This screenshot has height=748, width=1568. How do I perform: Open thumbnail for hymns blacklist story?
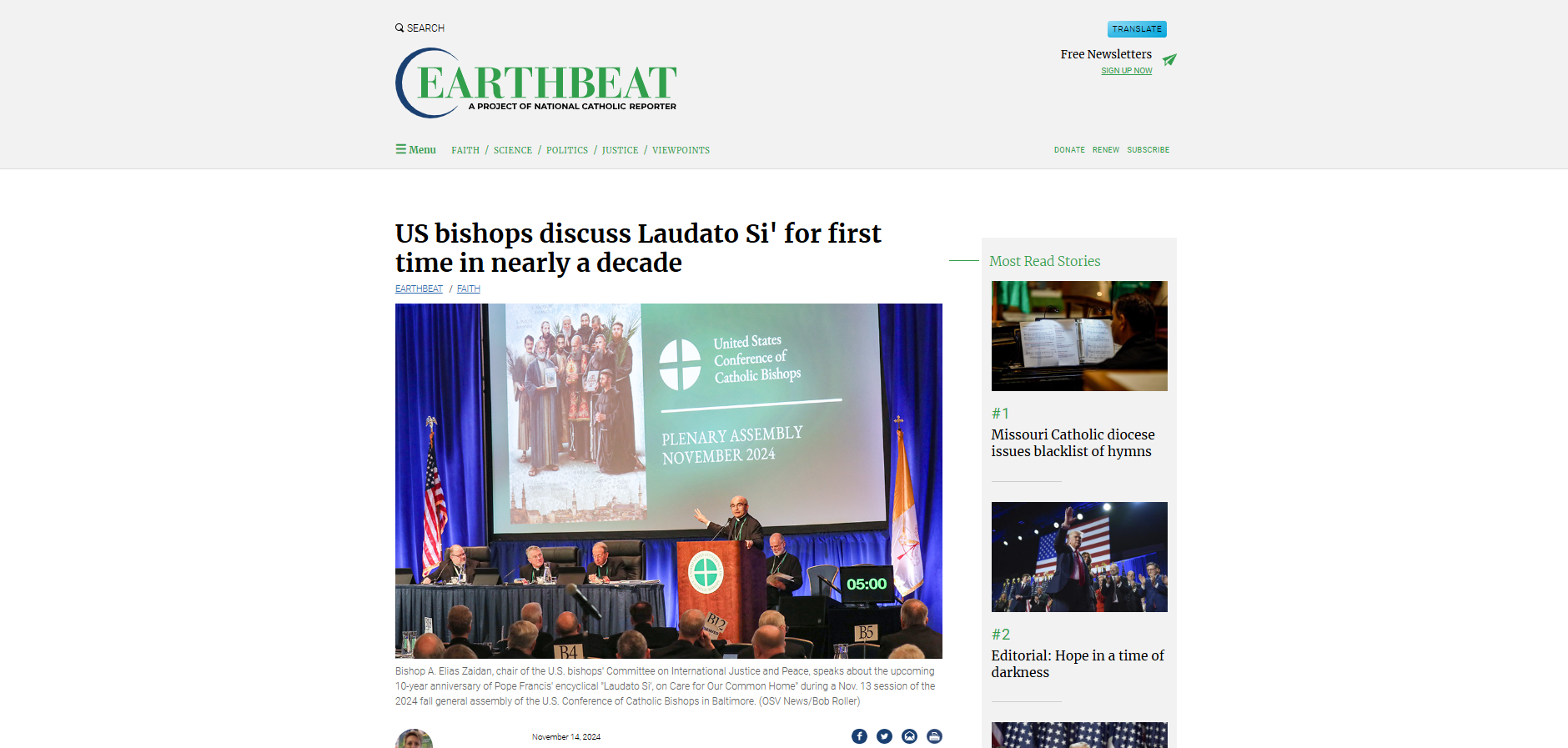[x=1079, y=336]
